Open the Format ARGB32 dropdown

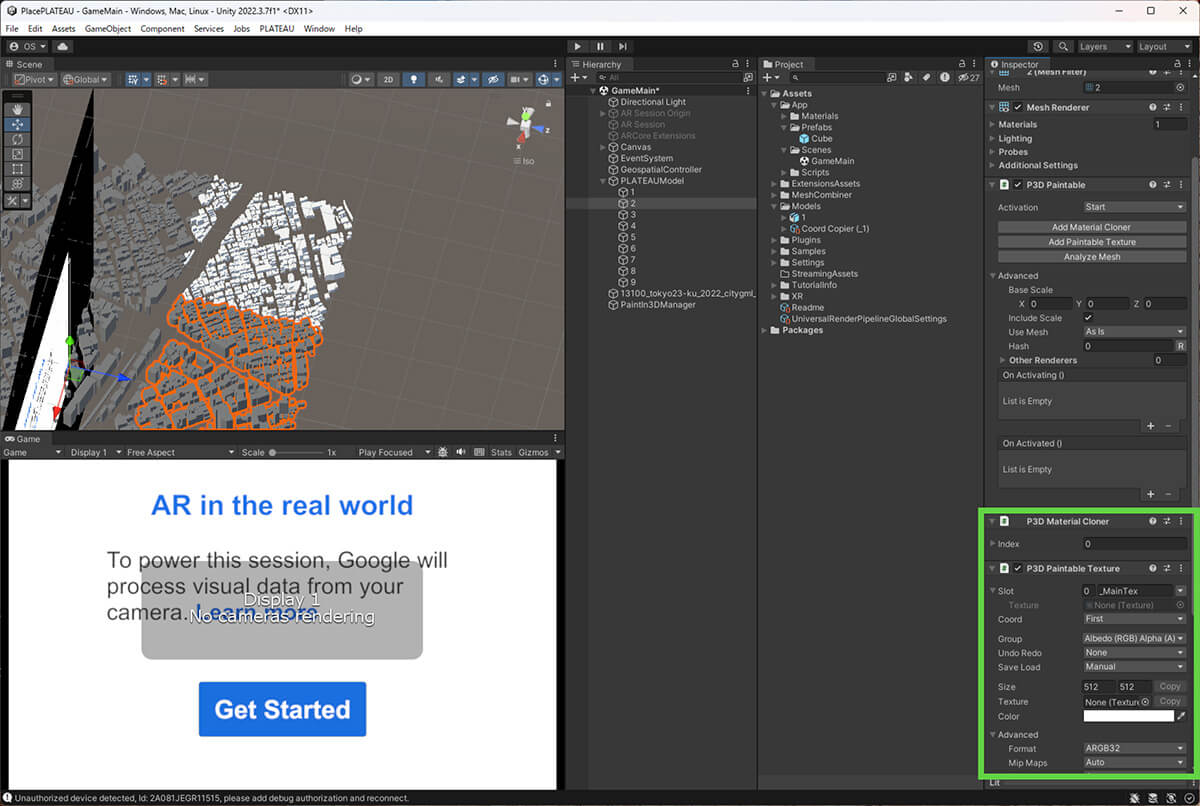coord(1134,748)
